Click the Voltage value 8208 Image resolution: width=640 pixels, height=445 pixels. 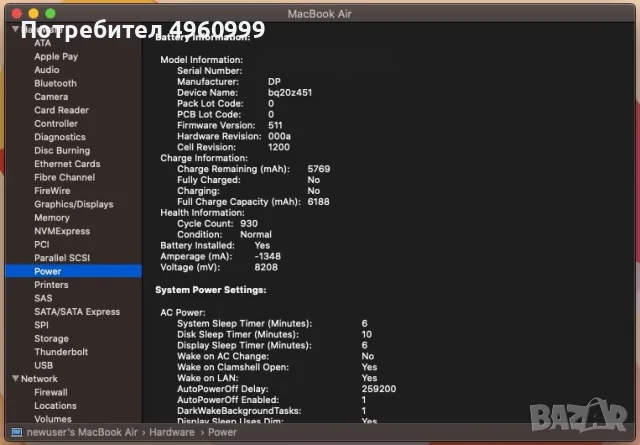coord(266,267)
